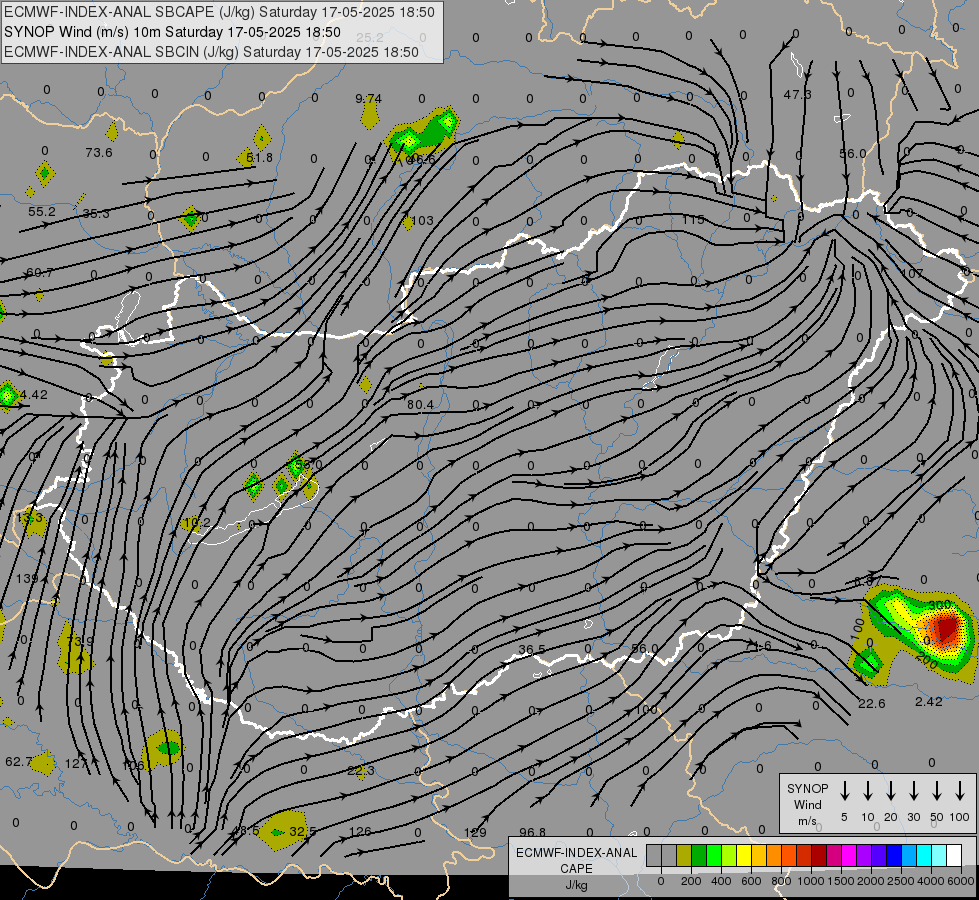Screen dimensions: 979x900
Task: Click the 126 CAPE value on map
Action: pos(360,831)
